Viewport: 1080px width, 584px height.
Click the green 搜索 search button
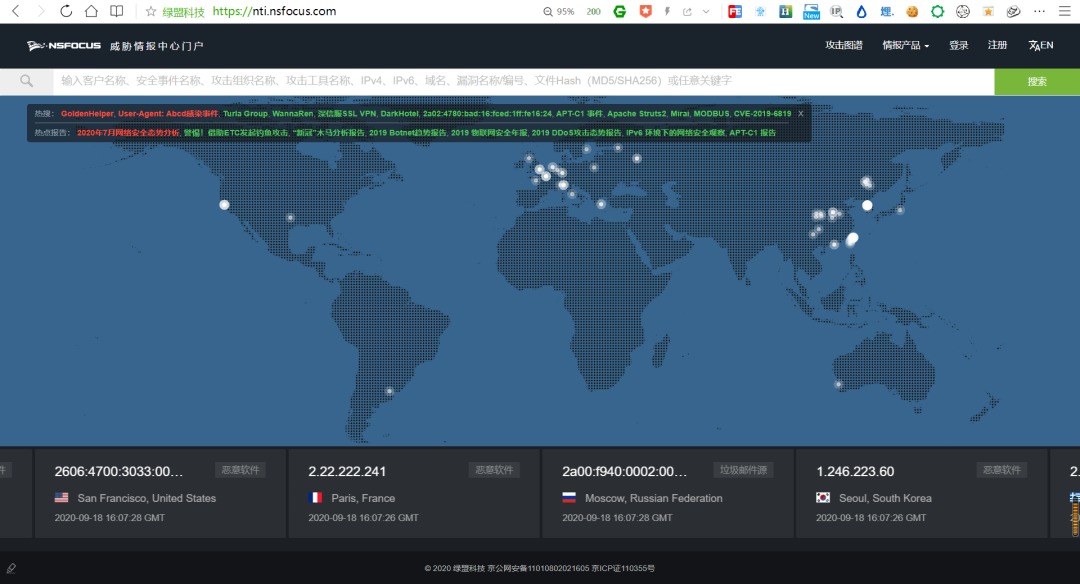[1037, 81]
